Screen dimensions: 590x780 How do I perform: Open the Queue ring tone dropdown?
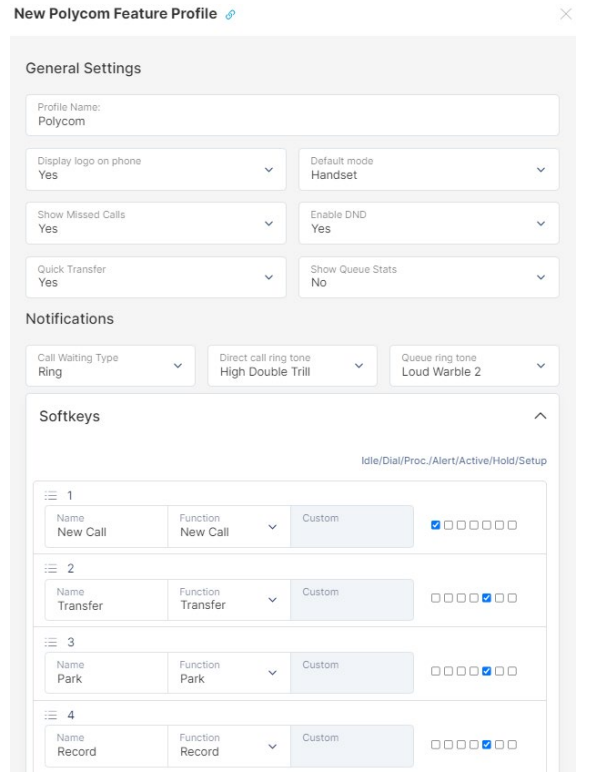point(475,366)
